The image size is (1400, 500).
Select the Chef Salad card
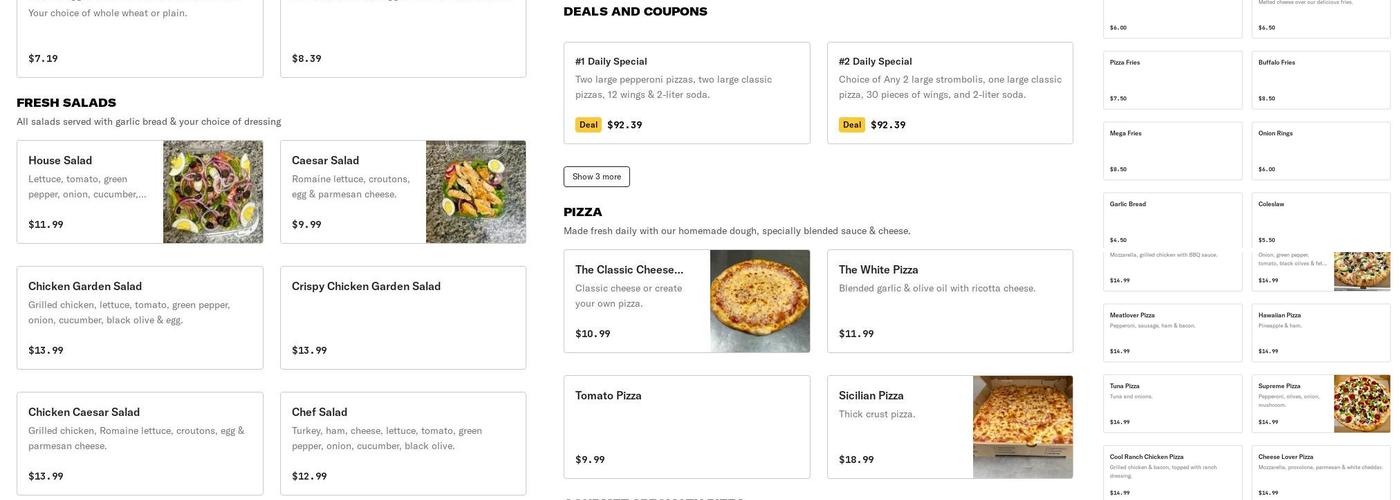[x=403, y=443]
